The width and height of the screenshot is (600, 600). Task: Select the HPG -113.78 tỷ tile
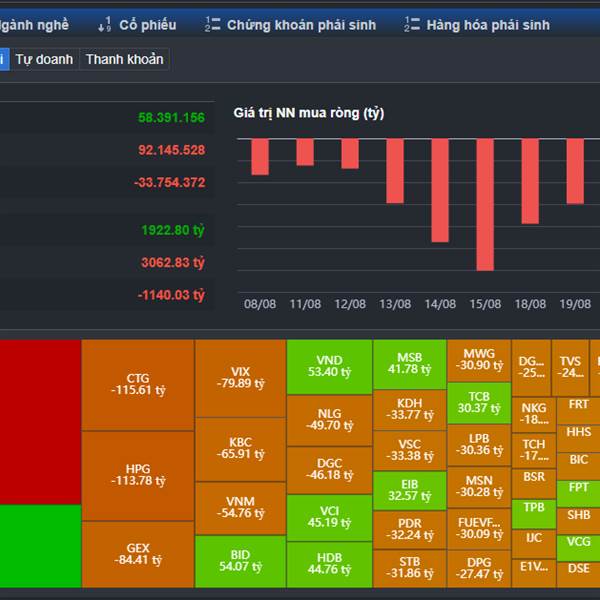138,476
